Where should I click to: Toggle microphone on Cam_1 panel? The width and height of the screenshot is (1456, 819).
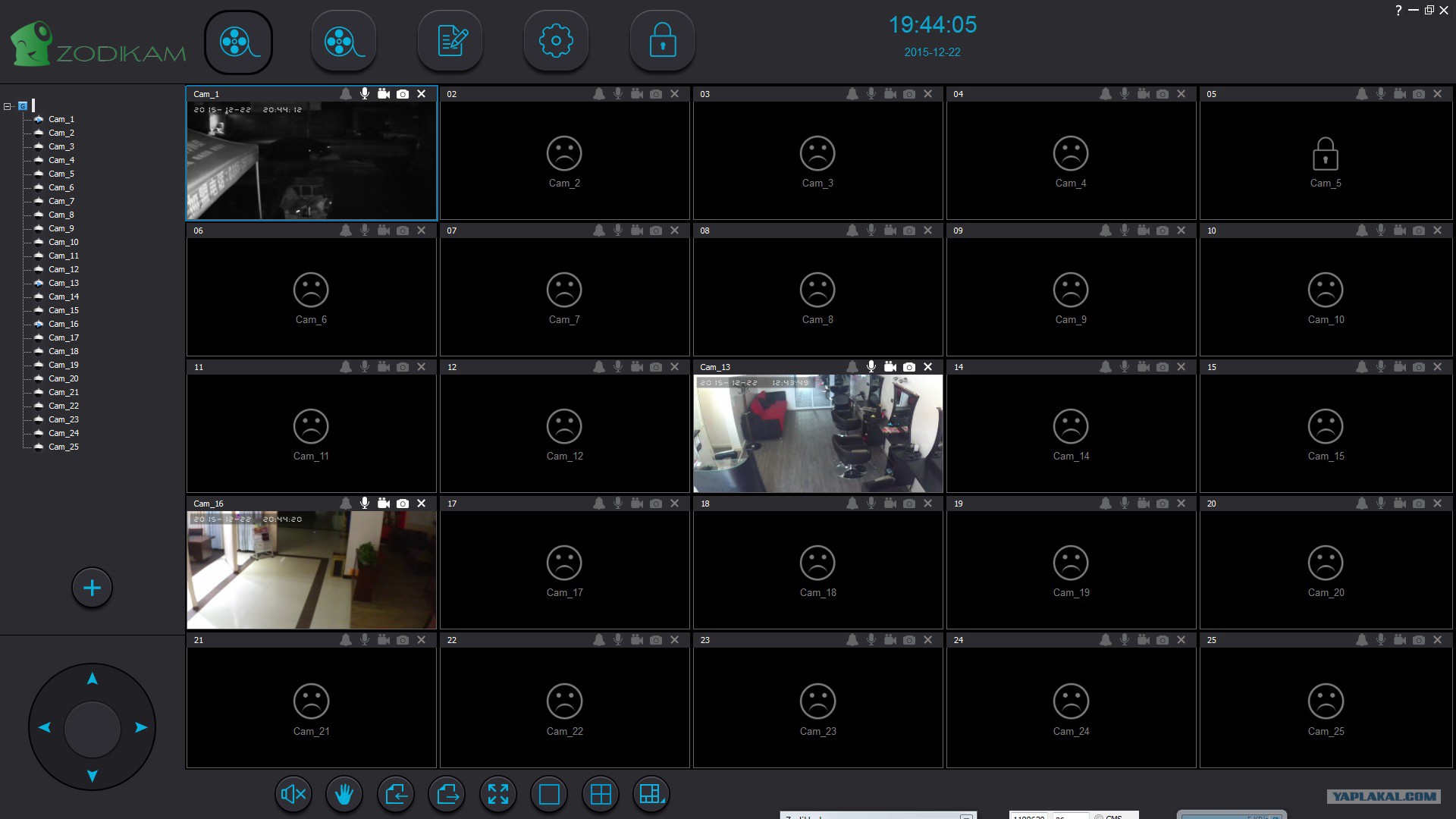pos(365,94)
